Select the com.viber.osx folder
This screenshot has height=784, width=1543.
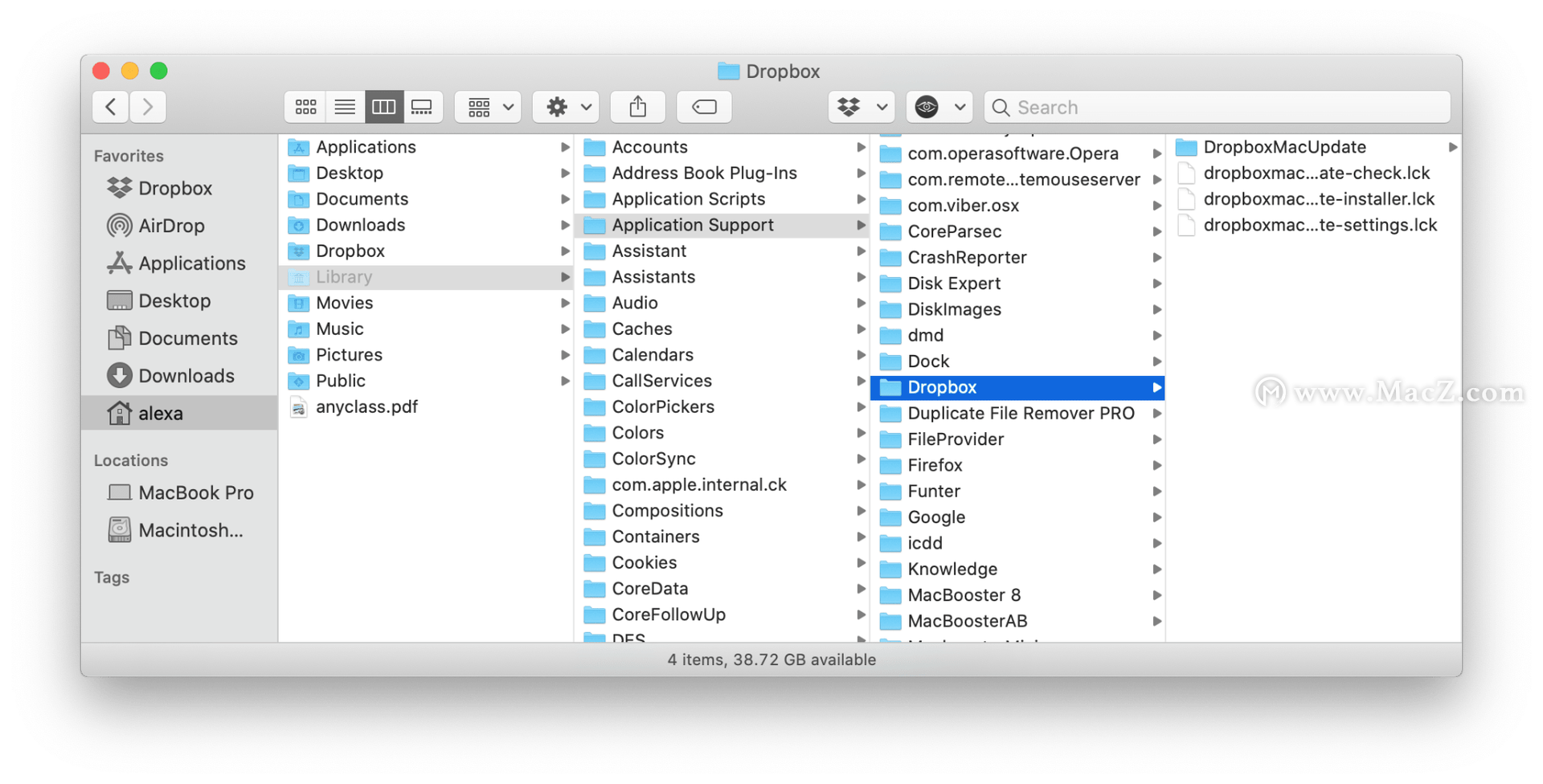click(1018, 206)
